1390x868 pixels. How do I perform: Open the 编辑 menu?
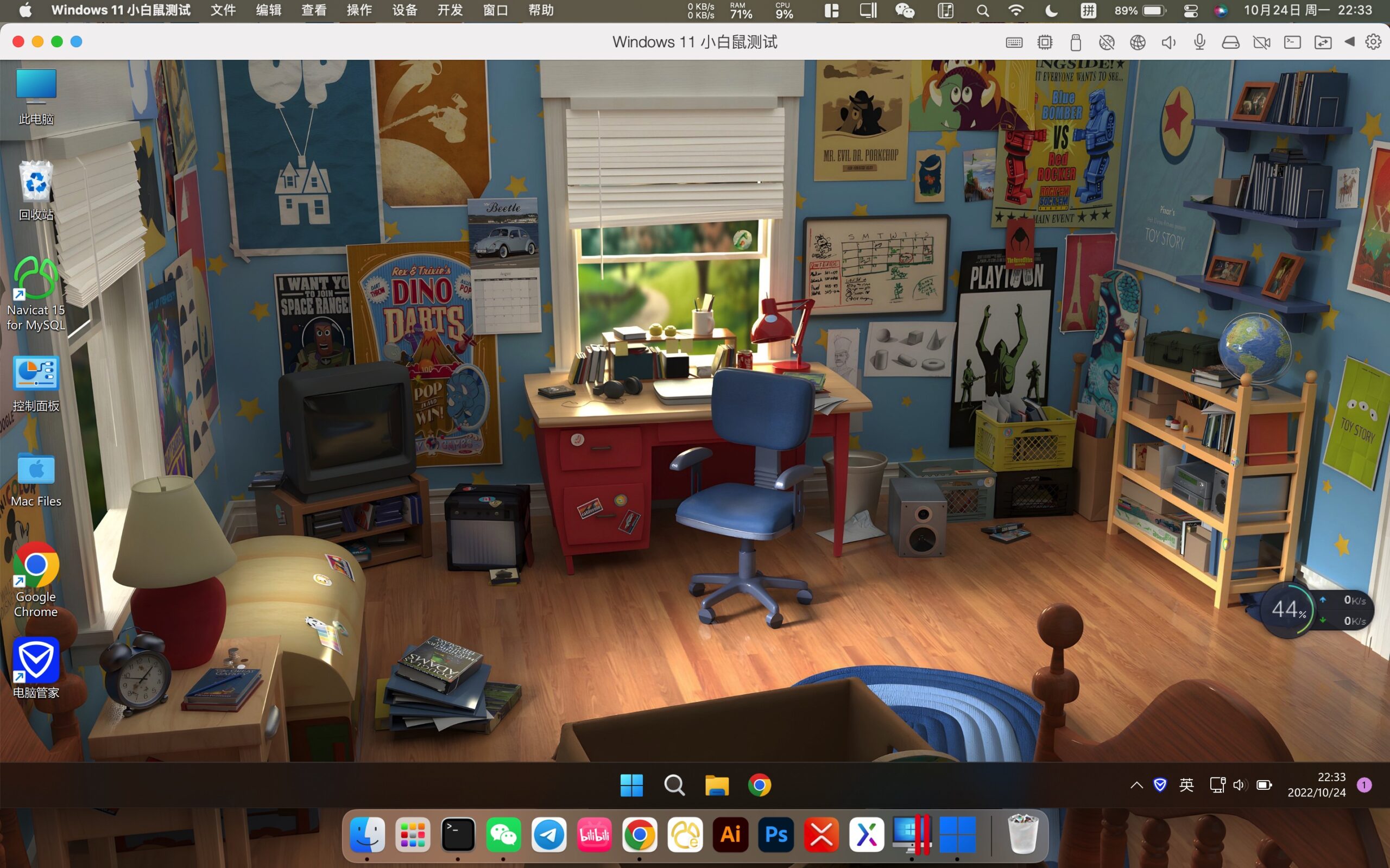tap(269, 10)
